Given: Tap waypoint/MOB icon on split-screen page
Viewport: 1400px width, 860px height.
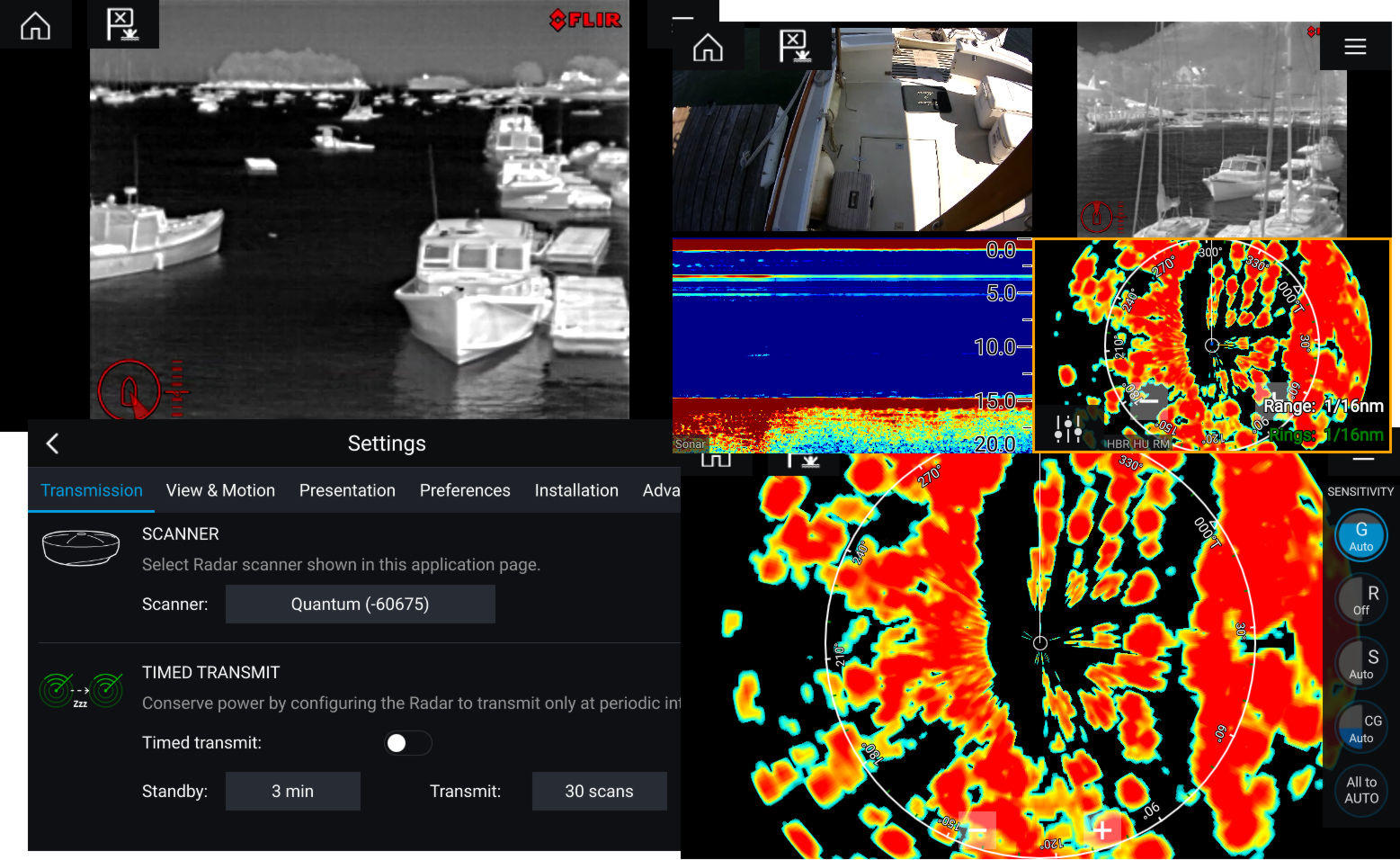Looking at the screenshot, I should coord(795,47).
